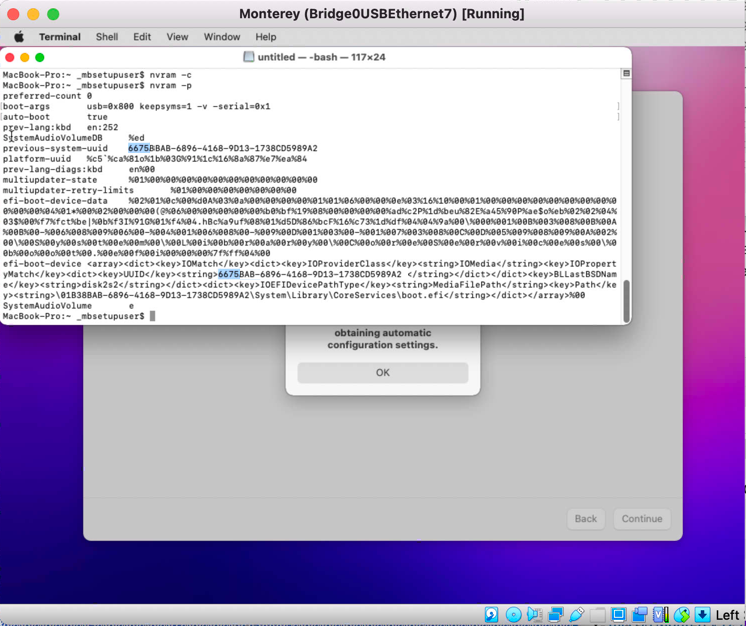Screen dimensions: 746x626
Task: Click the CPU virtualization indicator icon
Action: [x=661, y=614]
